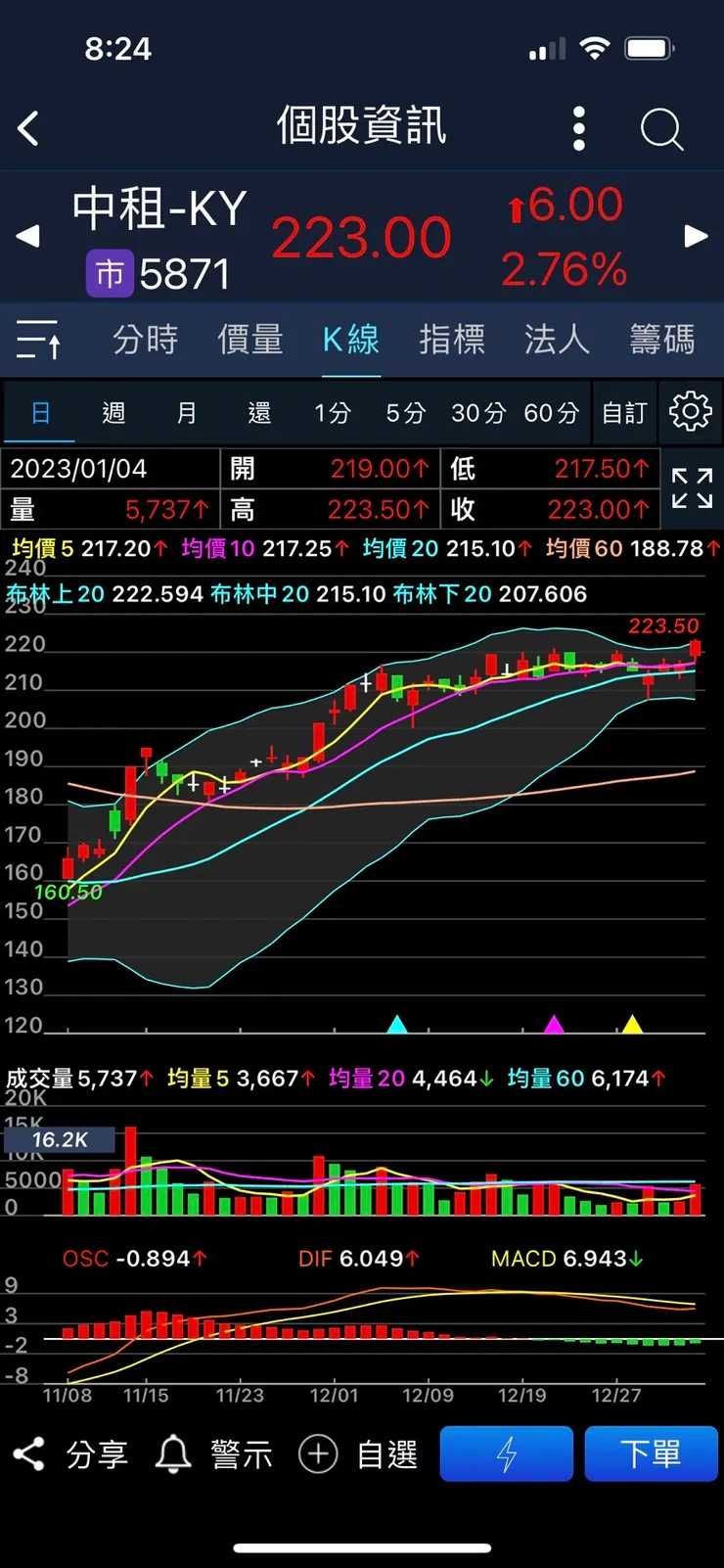Switch to 價量 tab
724x1568 pixels.
pos(249,340)
